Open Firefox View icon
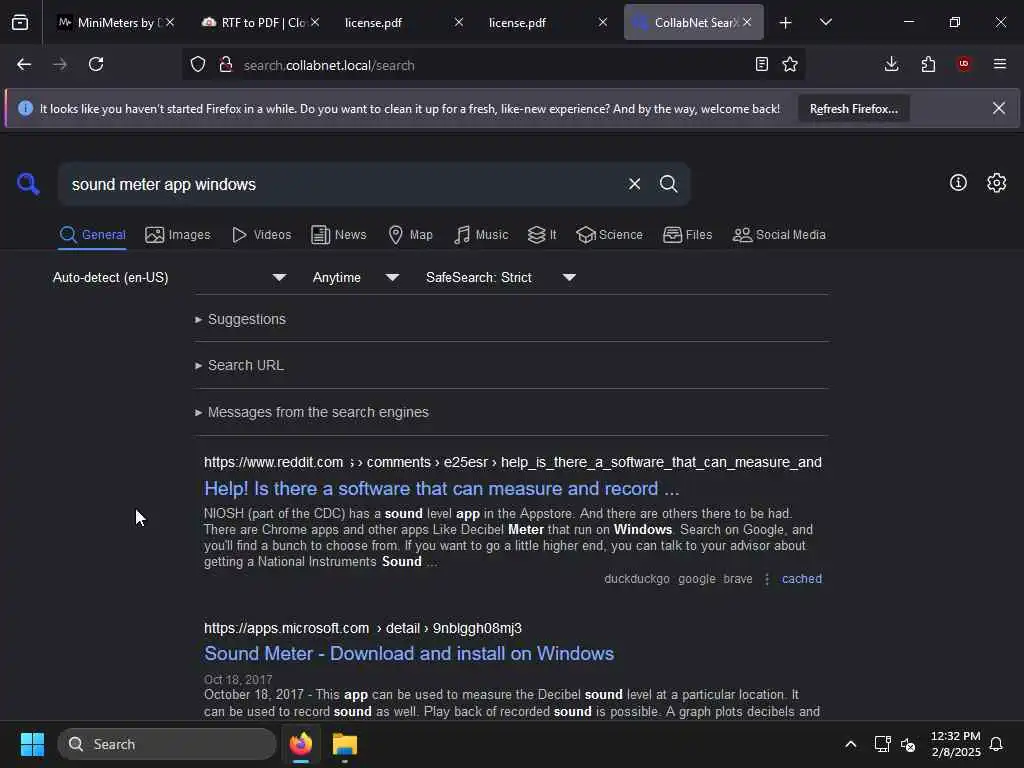Image resolution: width=1024 pixels, height=768 pixels. tap(20, 22)
